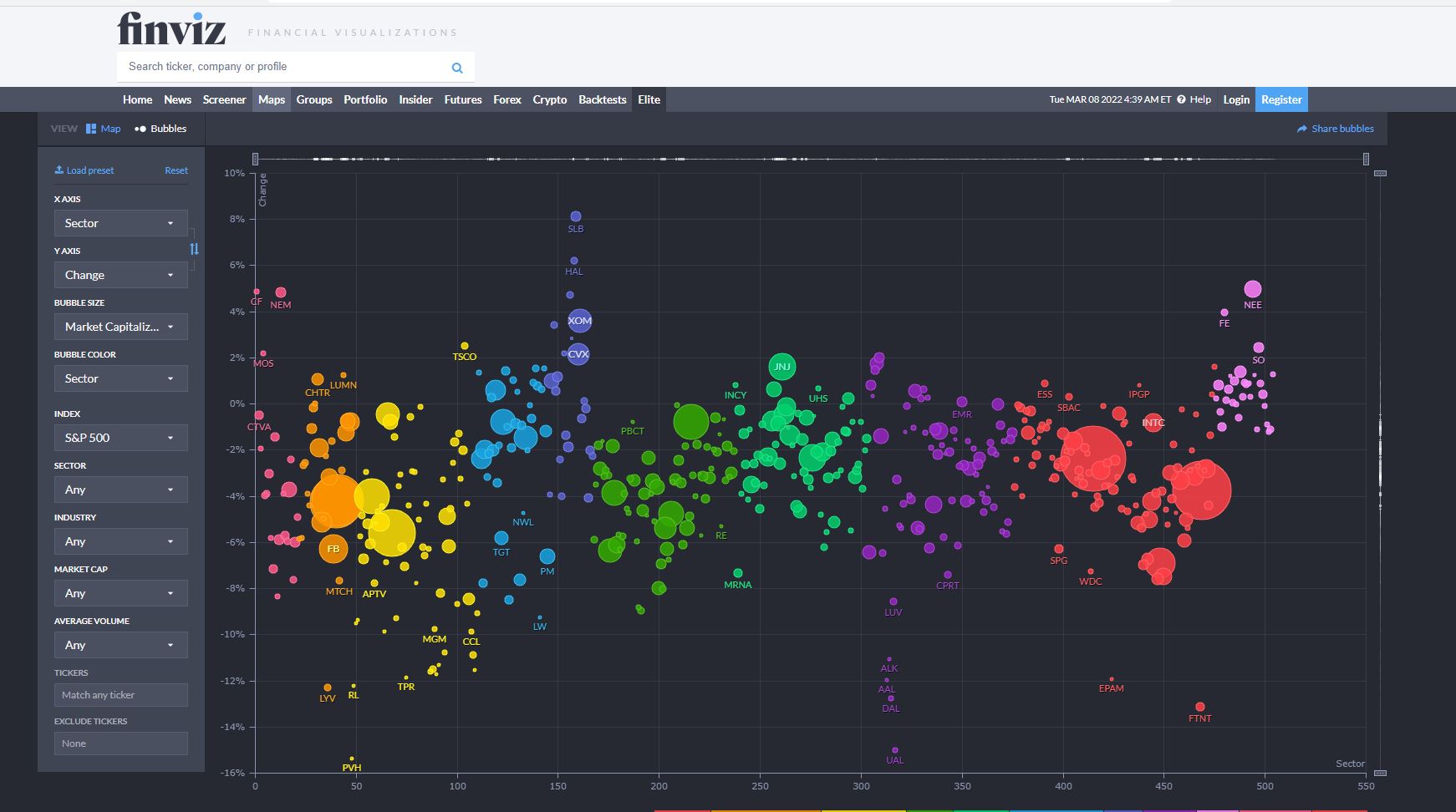The image size is (1456, 812).
Task: Open the Sector filter dropdown
Action: [x=121, y=490]
